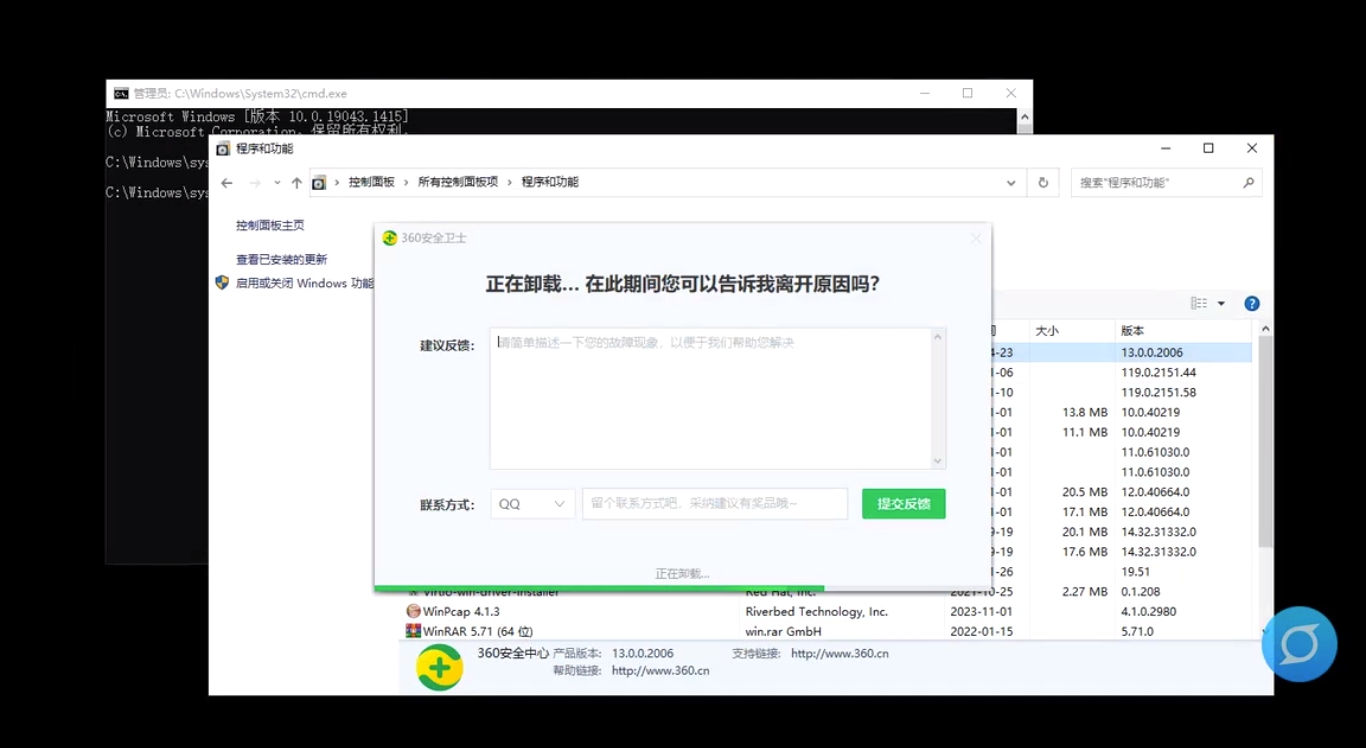Select 所有控制面板项 breadcrumb

coord(458,182)
